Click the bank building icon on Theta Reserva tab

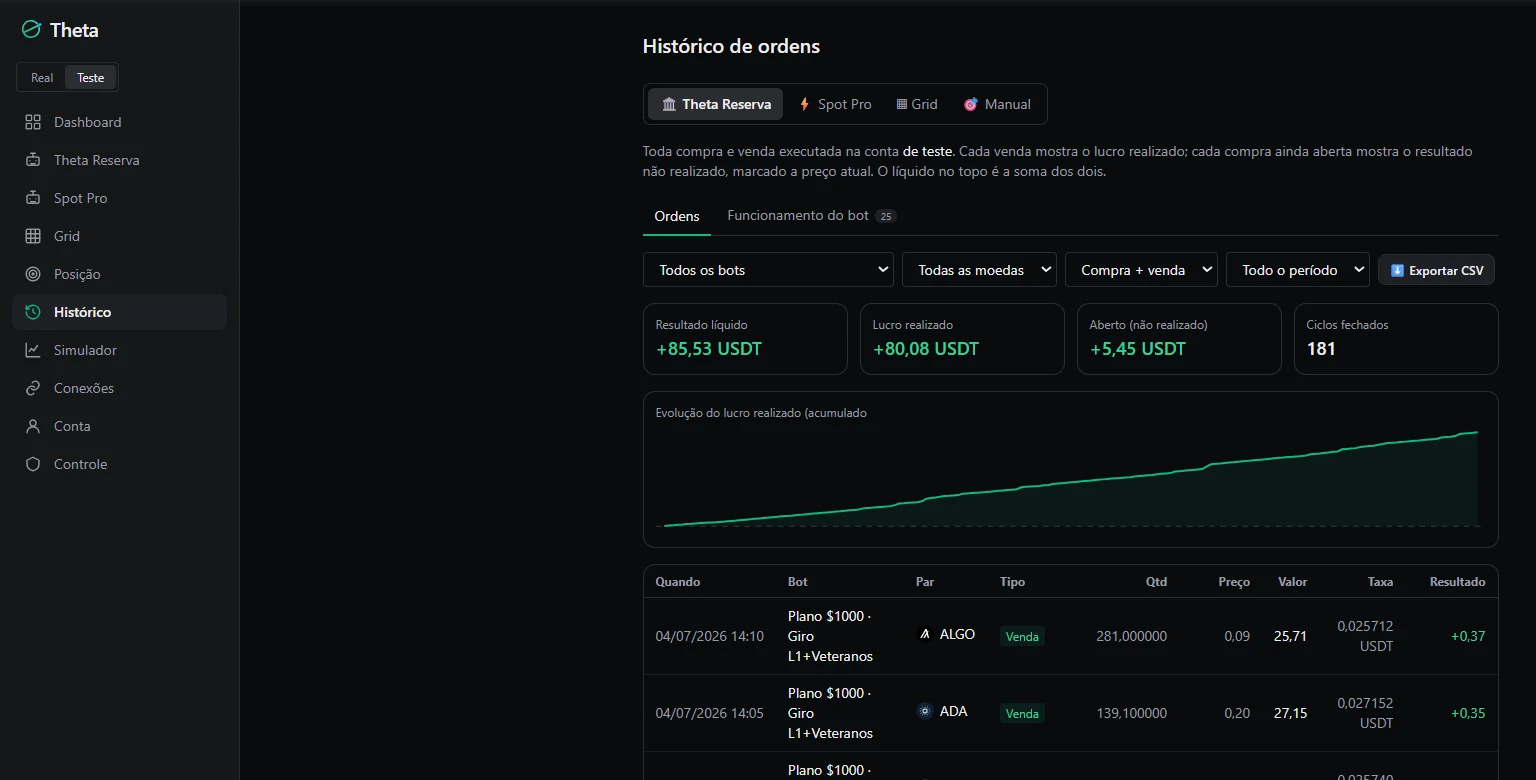click(669, 104)
